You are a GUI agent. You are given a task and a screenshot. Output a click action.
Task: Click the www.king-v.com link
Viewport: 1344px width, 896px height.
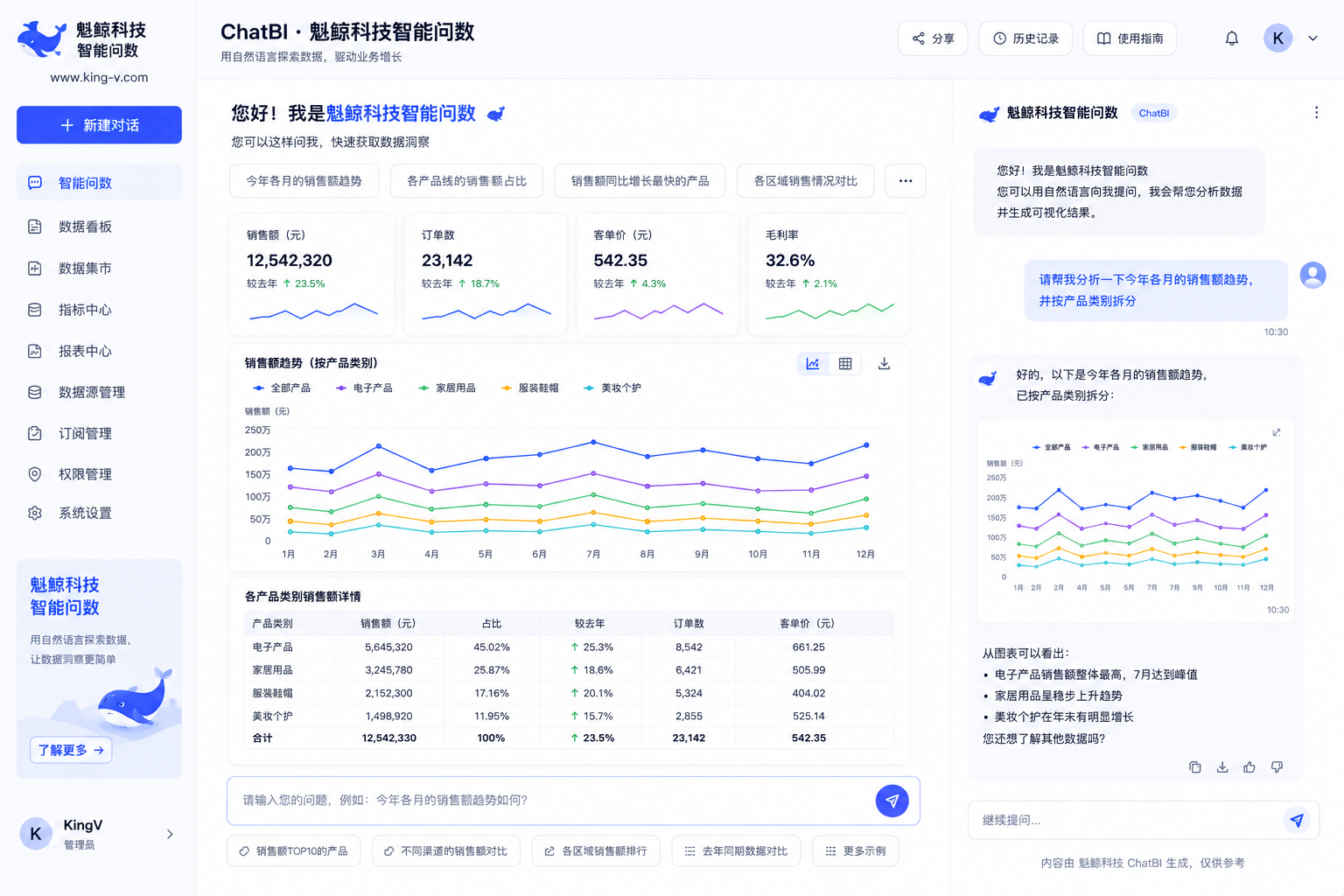click(x=99, y=77)
